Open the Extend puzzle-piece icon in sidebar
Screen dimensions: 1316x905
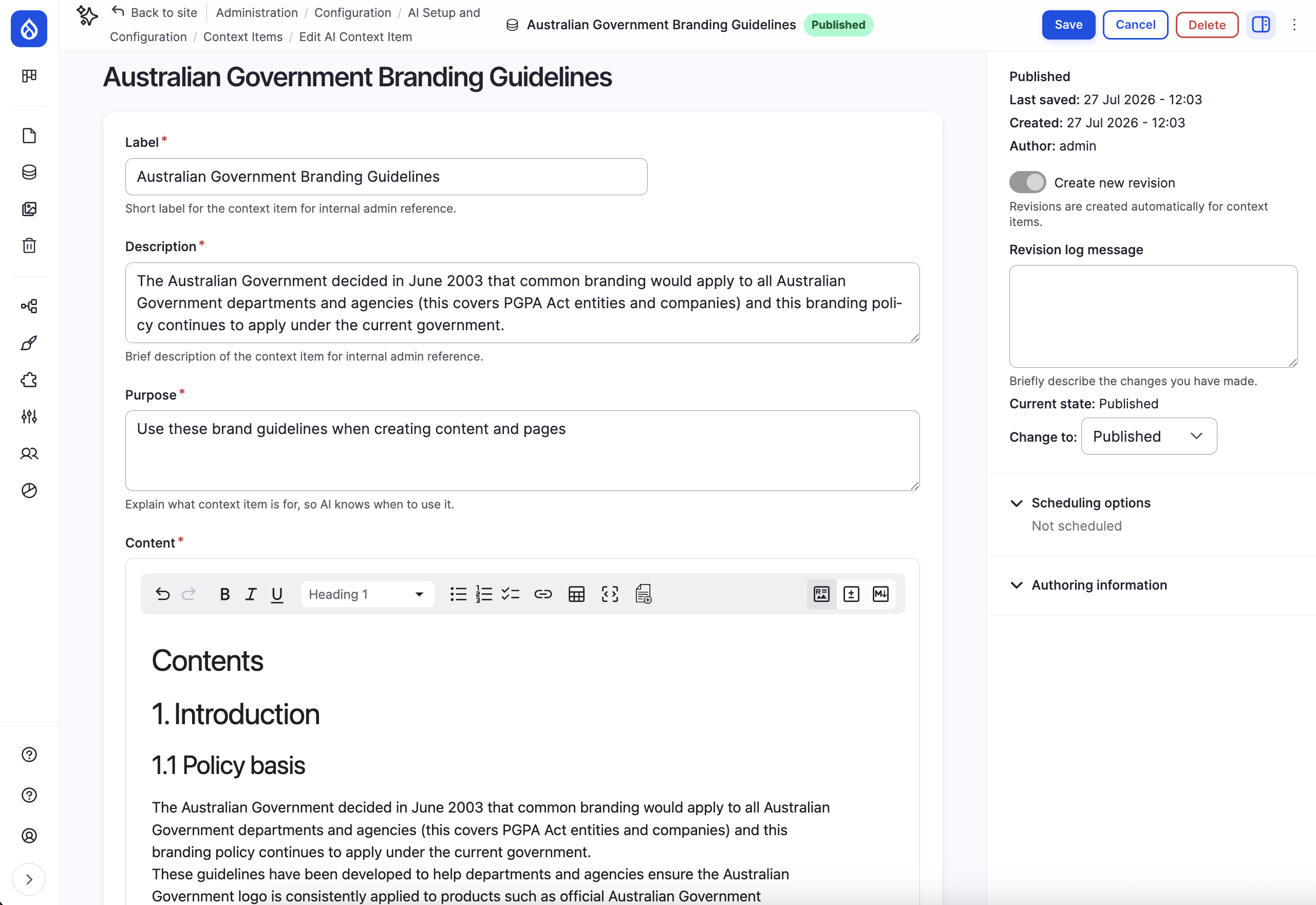pos(29,380)
